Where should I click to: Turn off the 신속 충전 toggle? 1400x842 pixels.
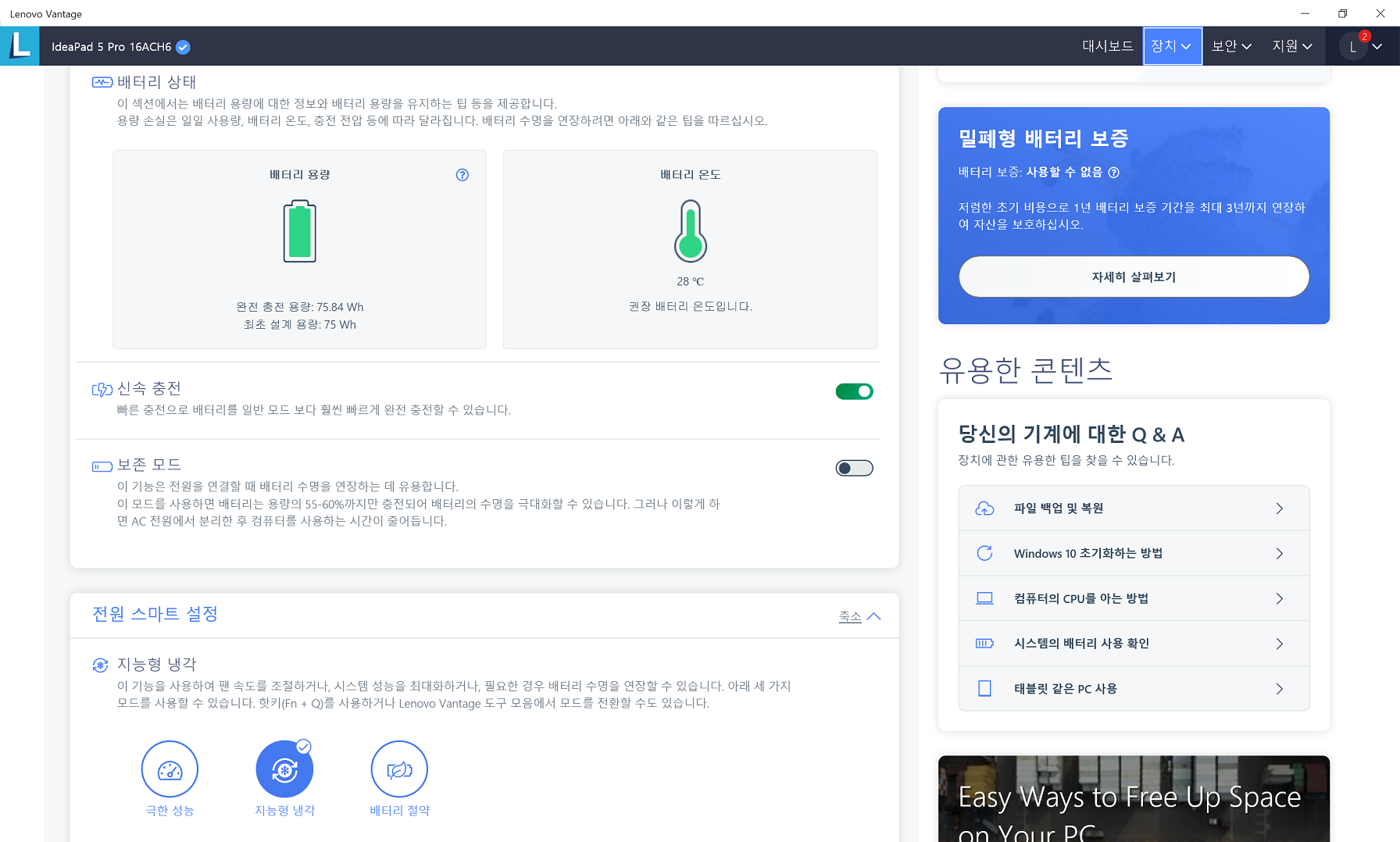(x=854, y=391)
